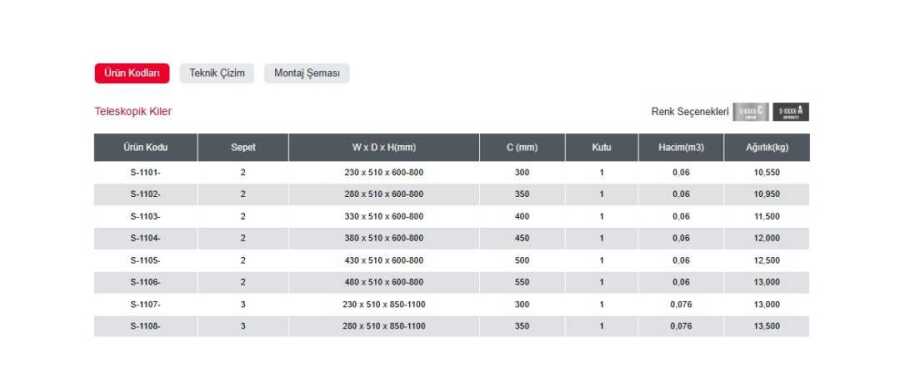This screenshot has width=900, height=383.
Task: Click the Sepet column header
Action: [x=243, y=148]
